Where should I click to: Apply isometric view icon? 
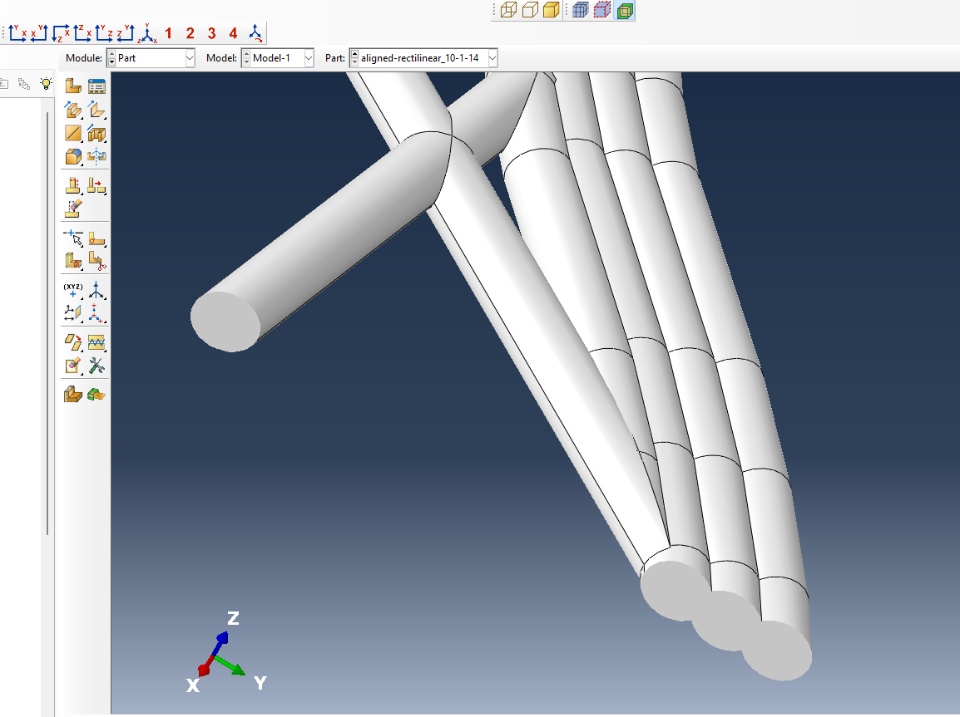point(147,33)
